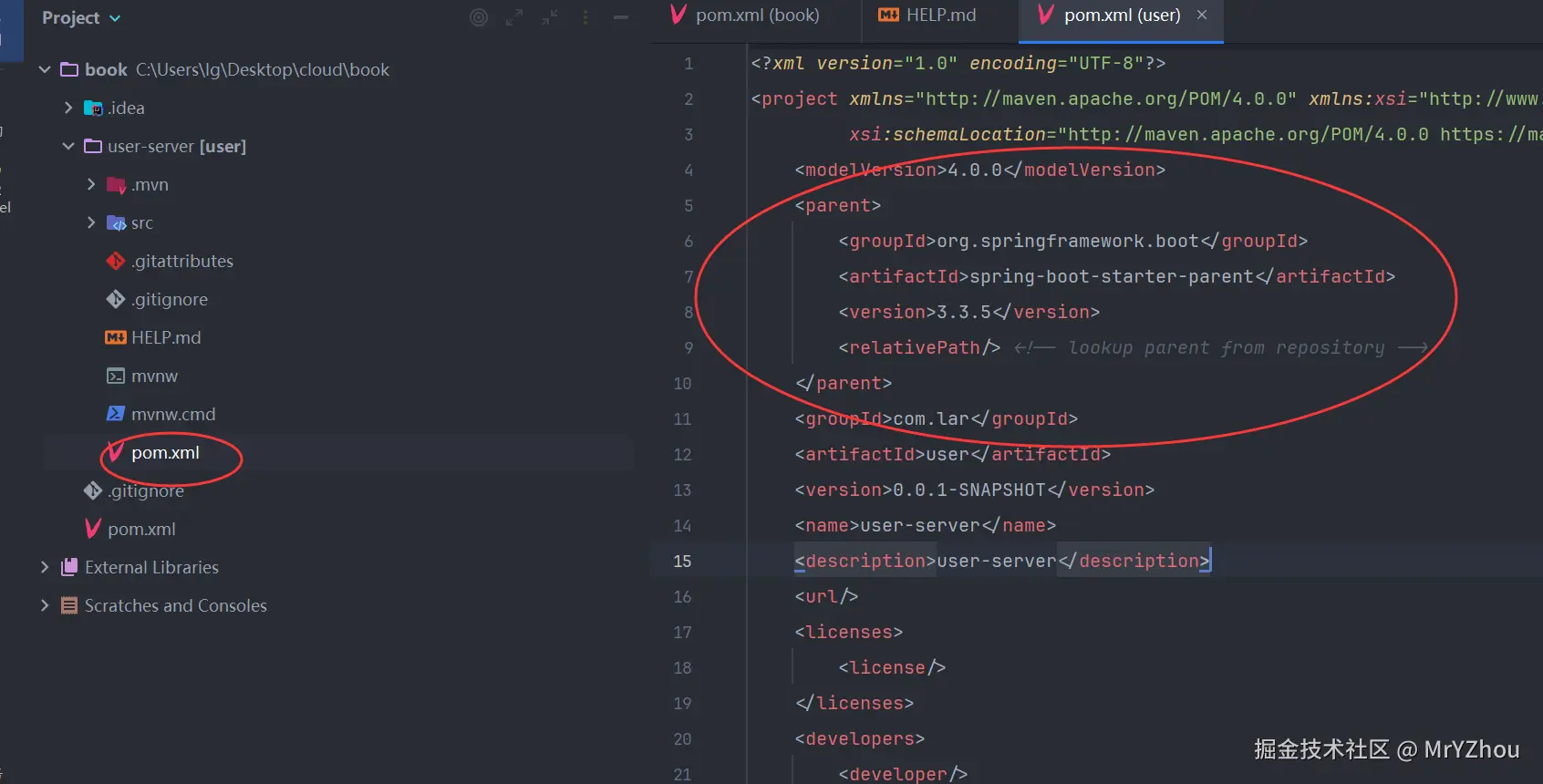
Task: Select the book folder icon
Action: [69, 69]
